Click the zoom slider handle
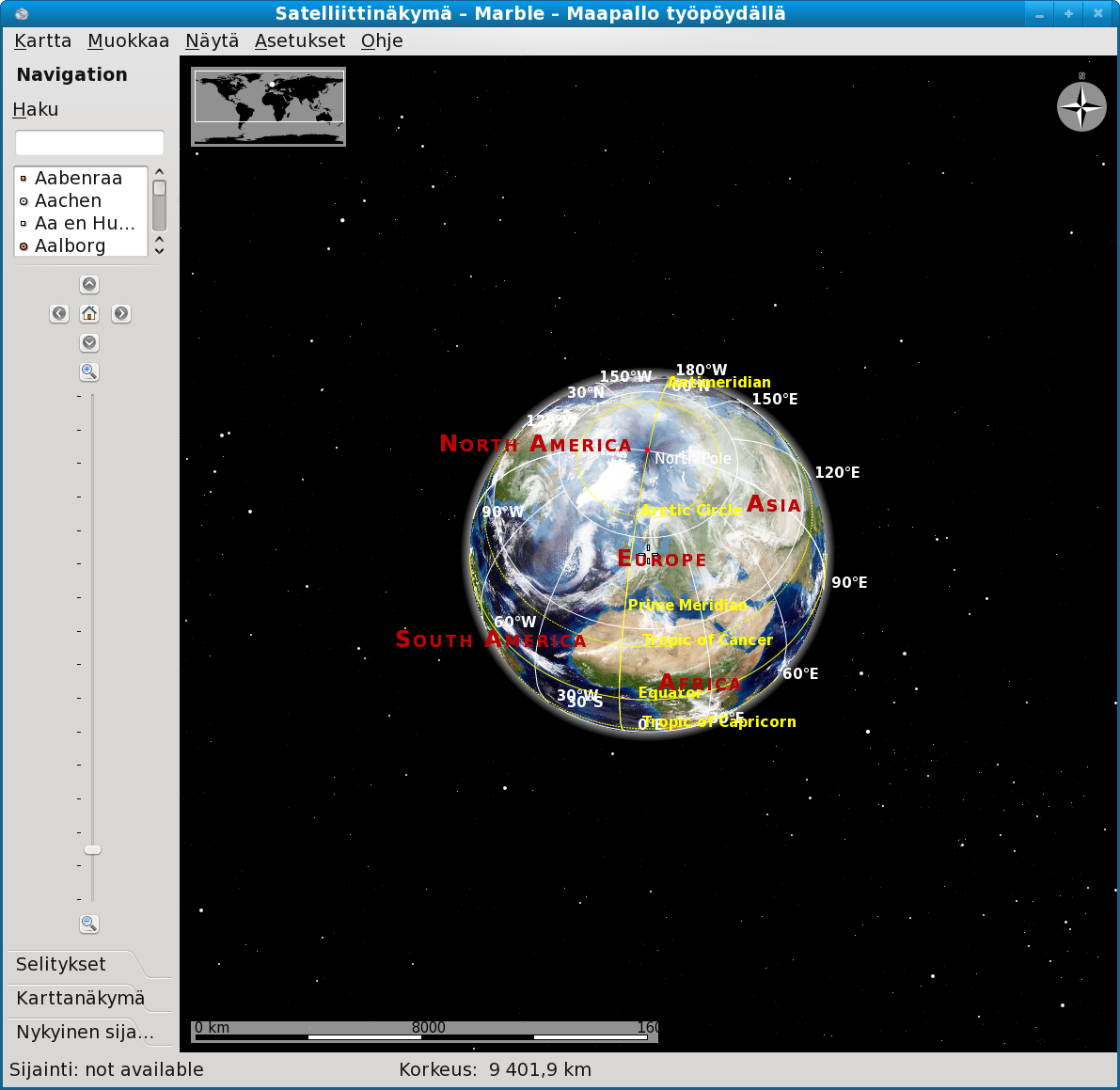Screen dimensions: 1120x1090 click(92, 849)
